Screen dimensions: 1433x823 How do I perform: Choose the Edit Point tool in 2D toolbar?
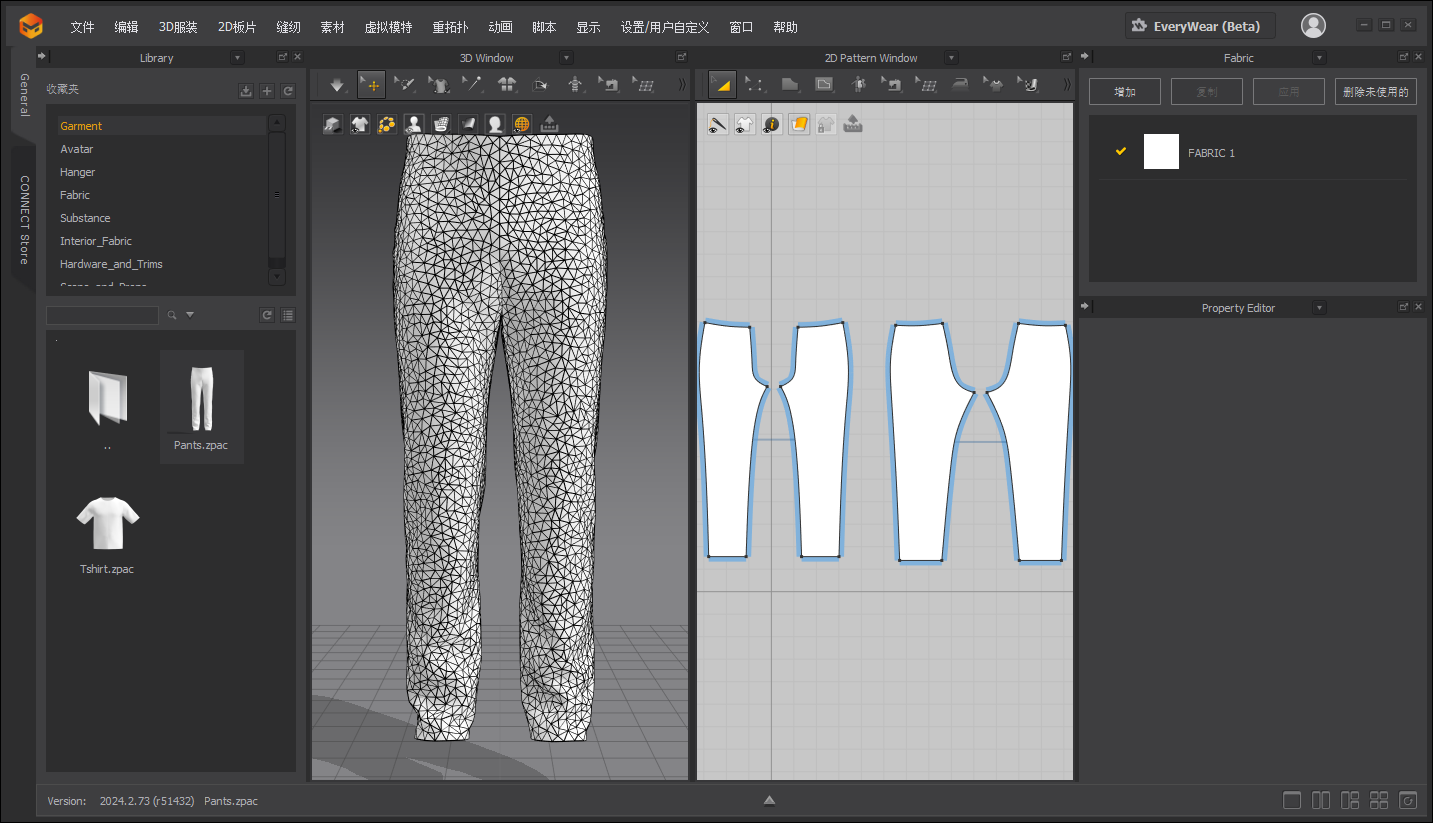tap(756, 85)
